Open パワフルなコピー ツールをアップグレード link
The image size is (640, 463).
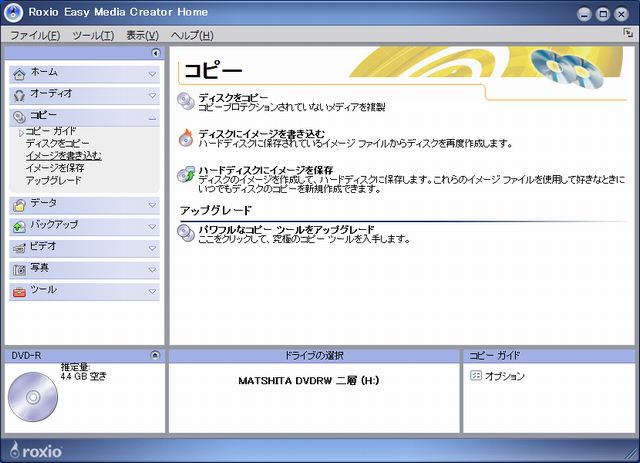286,229
